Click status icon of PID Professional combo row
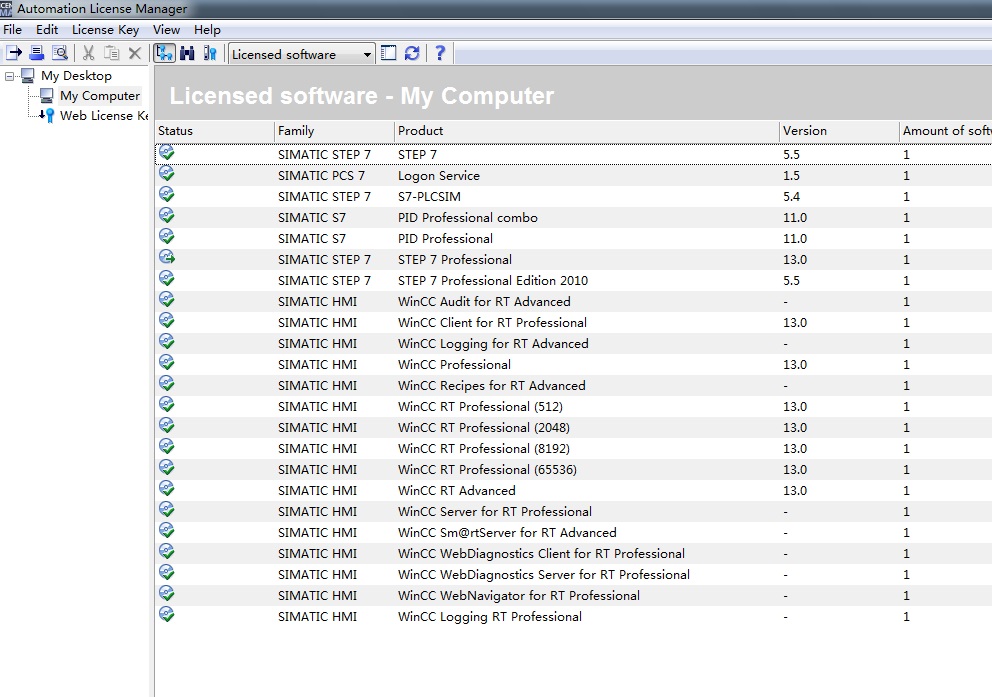 (x=166, y=216)
